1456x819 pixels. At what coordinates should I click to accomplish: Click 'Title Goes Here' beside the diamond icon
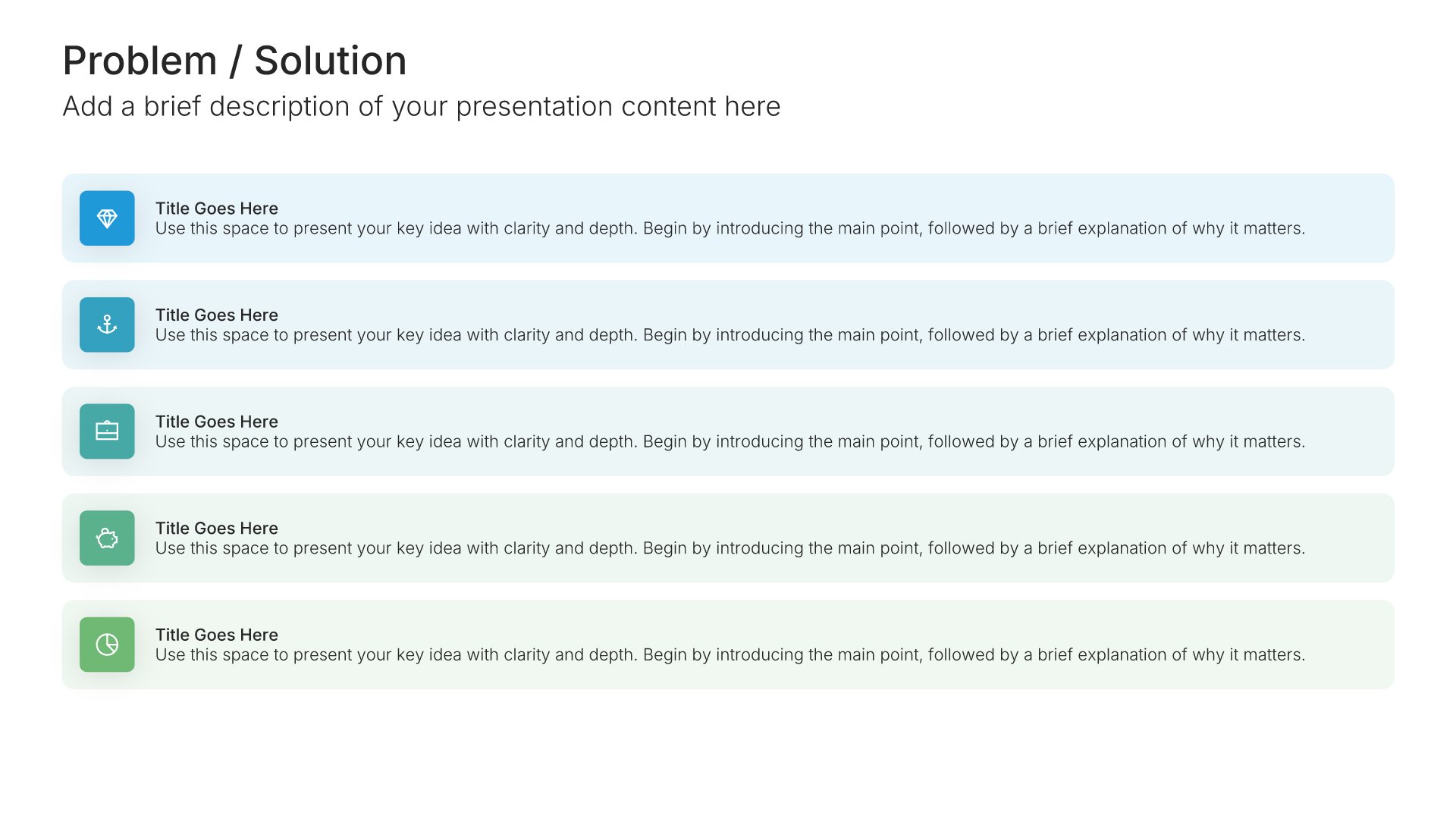coord(217,209)
